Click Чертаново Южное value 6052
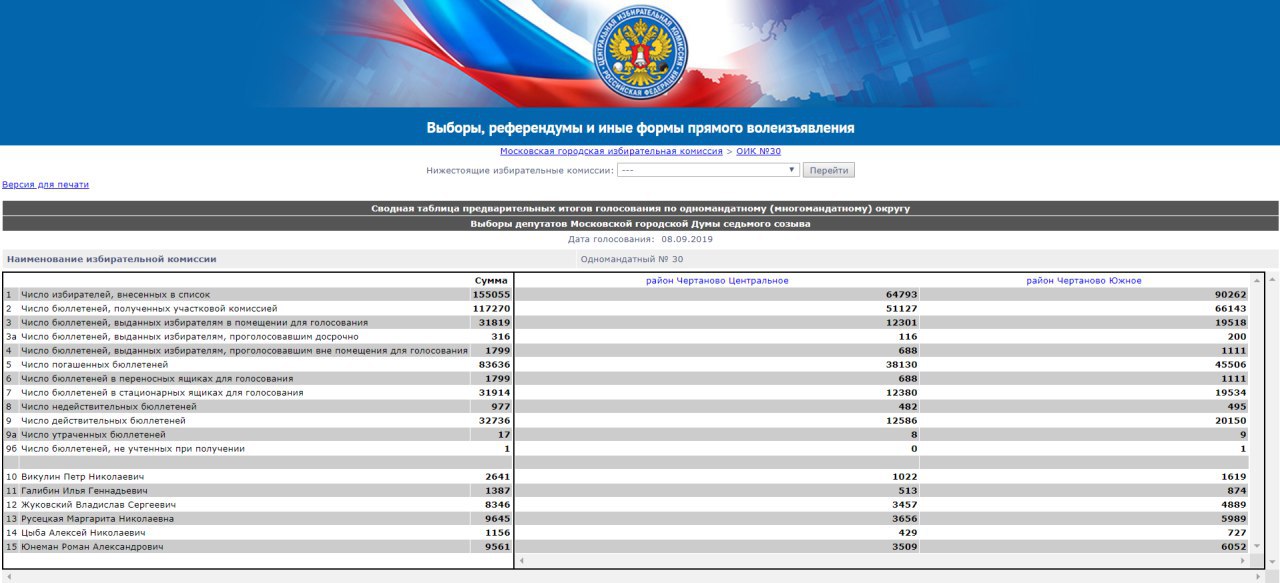 [x=1233, y=547]
